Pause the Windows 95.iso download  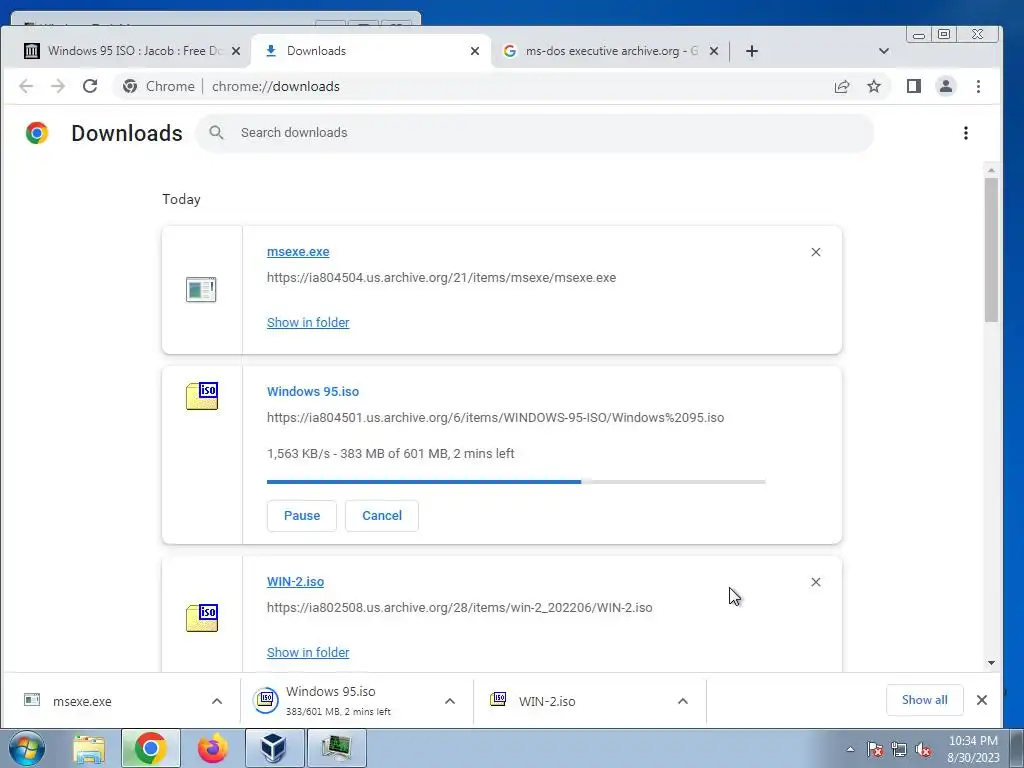302,516
